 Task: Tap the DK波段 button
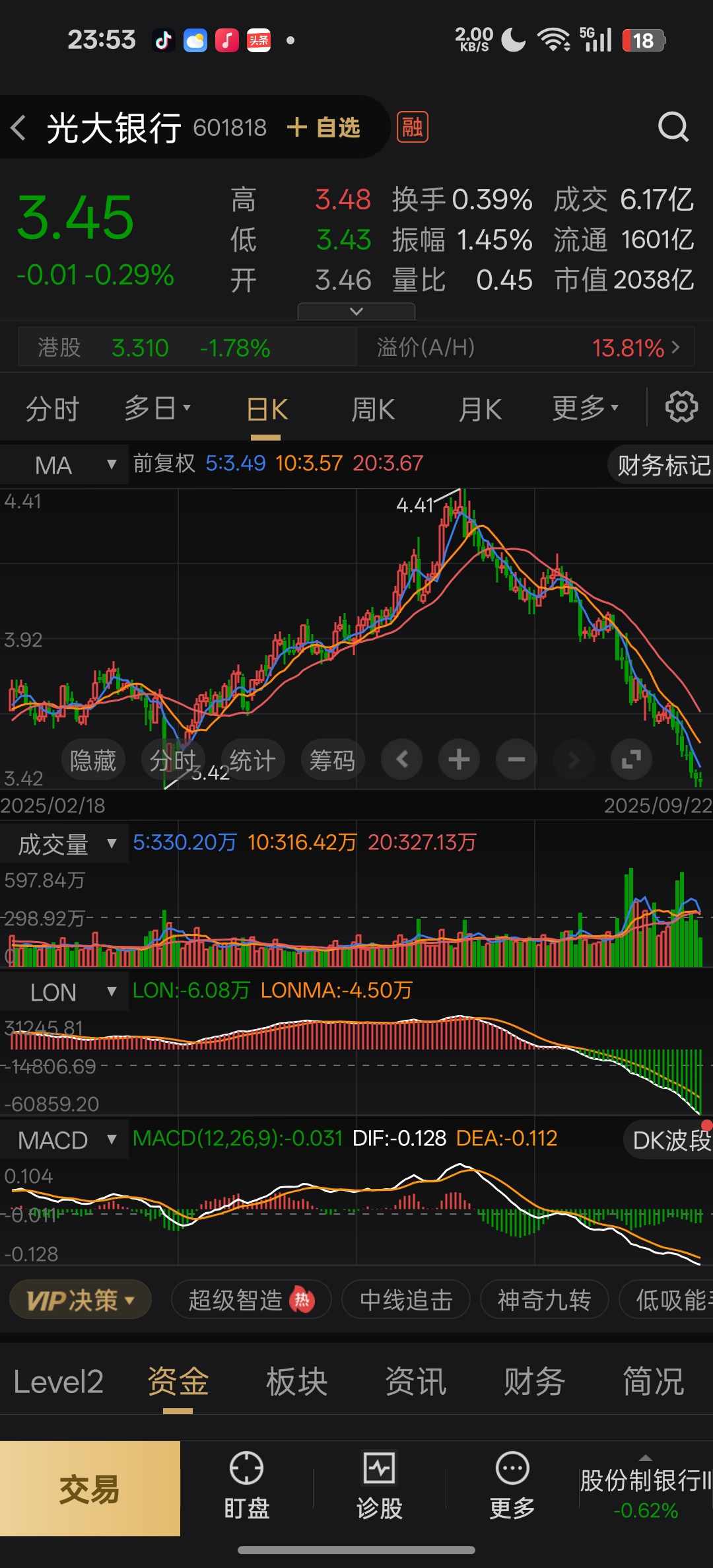(x=669, y=1140)
